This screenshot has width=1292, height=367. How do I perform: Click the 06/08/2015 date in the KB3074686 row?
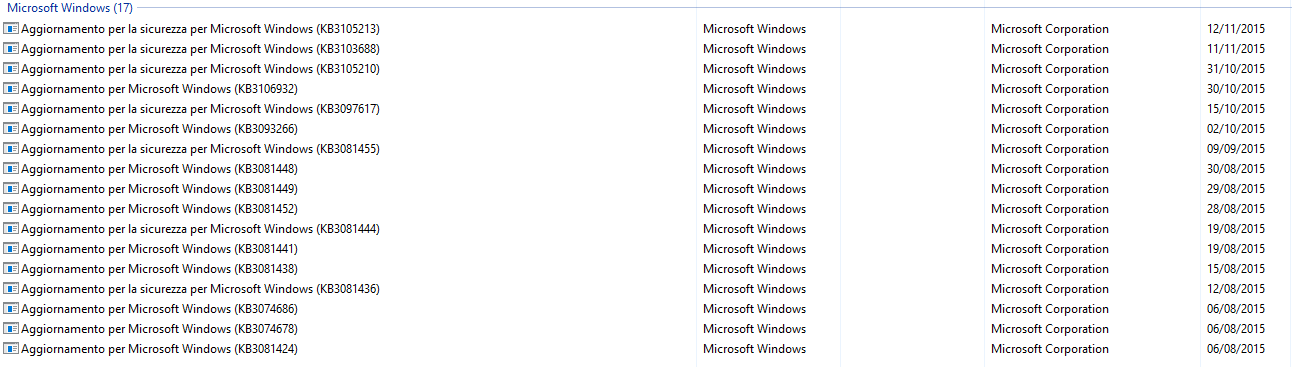point(1236,309)
